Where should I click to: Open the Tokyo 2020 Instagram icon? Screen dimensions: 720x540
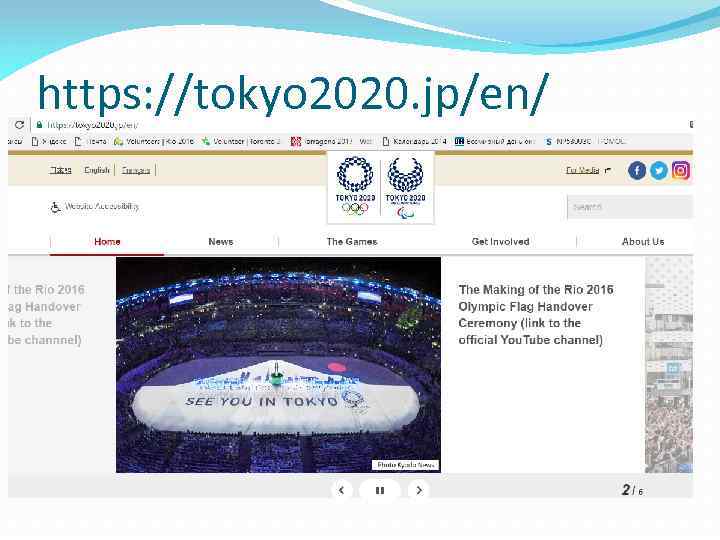pyautogui.click(x=681, y=170)
